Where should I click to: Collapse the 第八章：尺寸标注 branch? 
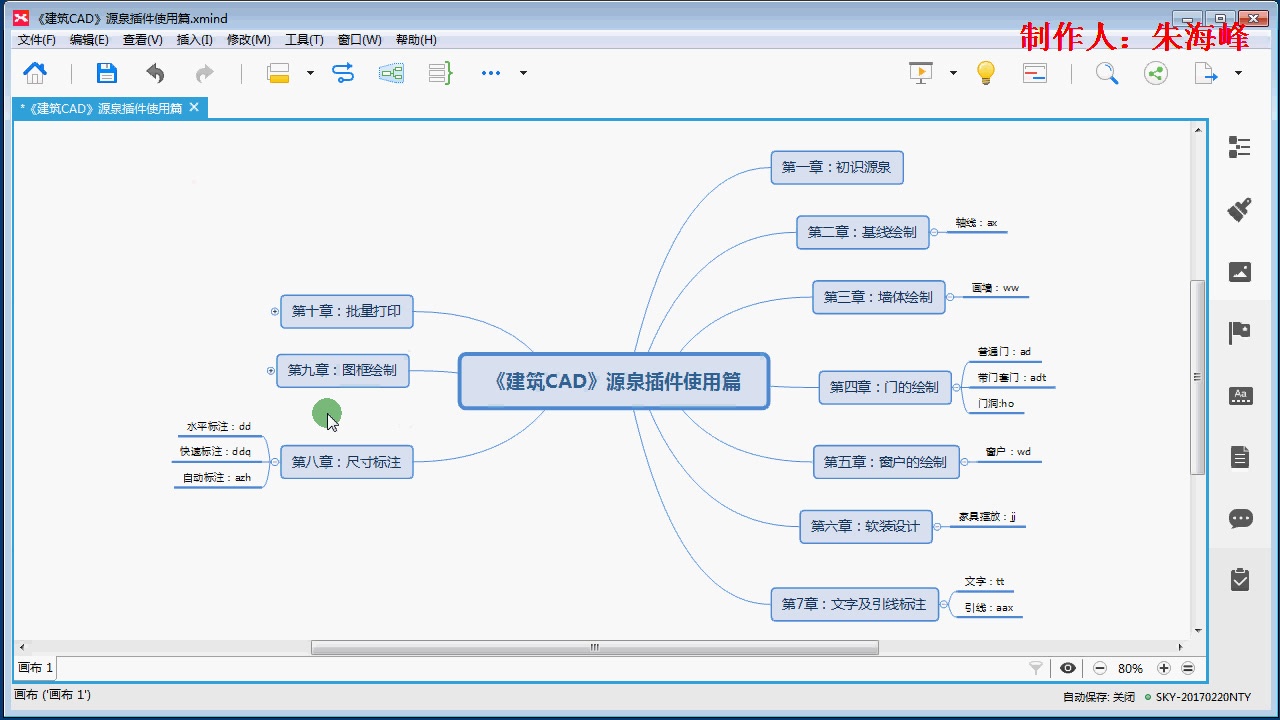coord(275,462)
